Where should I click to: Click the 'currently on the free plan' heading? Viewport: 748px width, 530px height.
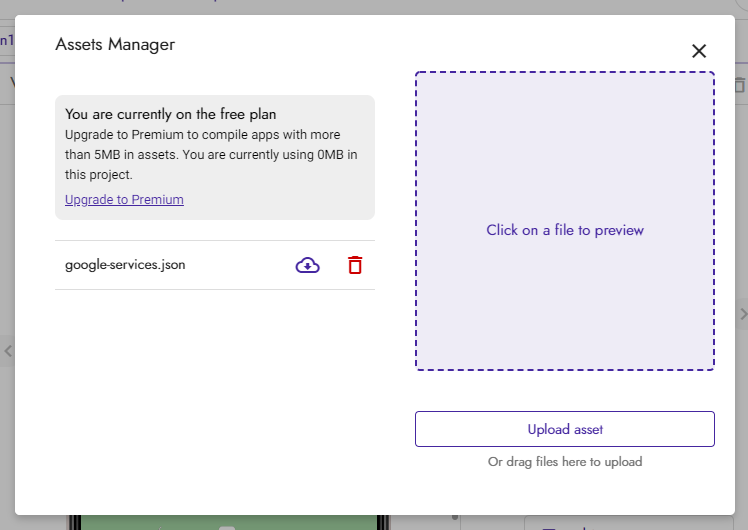click(x=171, y=114)
